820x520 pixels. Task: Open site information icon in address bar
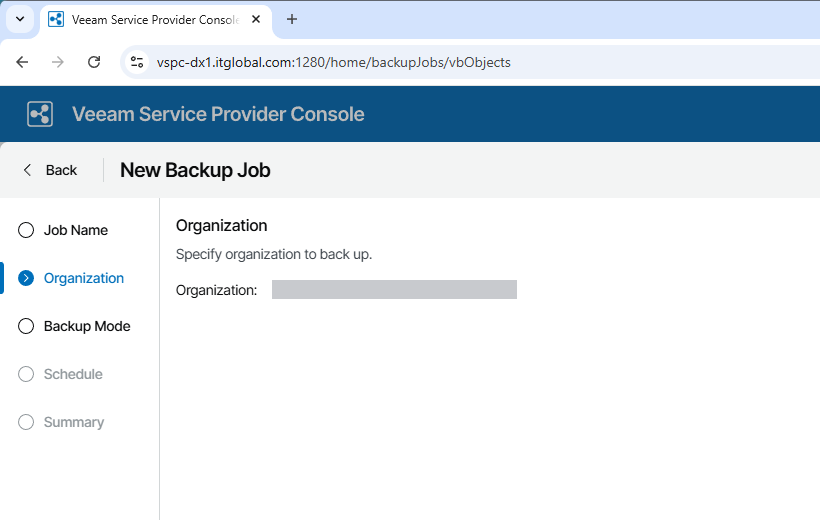pyautogui.click(x=137, y=62)
